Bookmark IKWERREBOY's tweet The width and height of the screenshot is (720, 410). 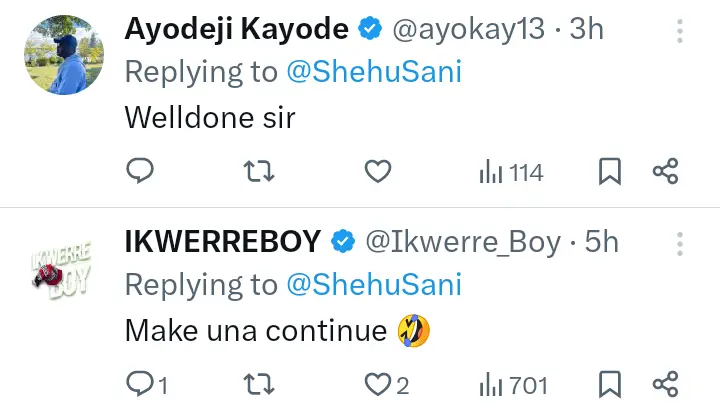point(609,384)
